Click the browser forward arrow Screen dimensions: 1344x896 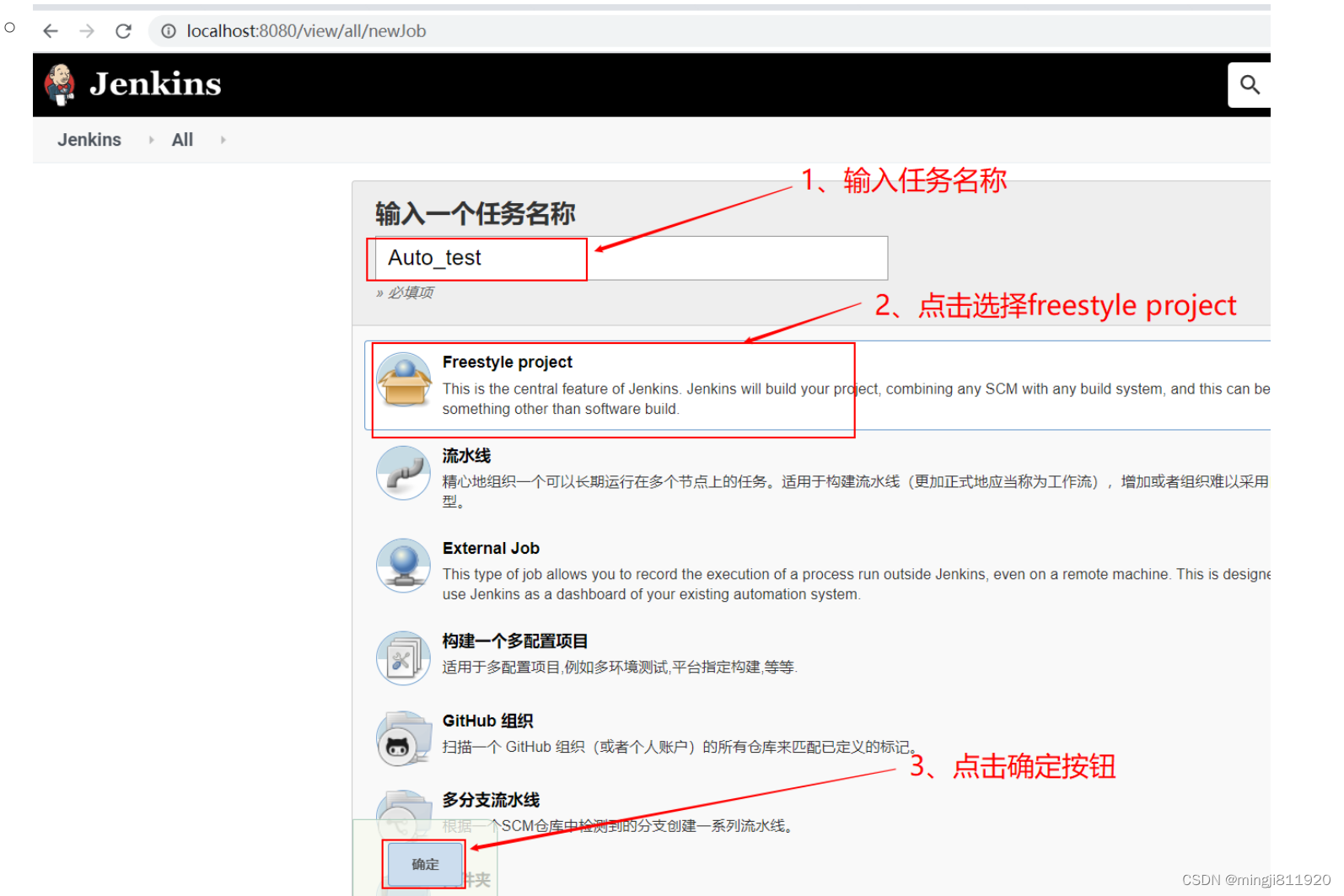click(87, 31)
